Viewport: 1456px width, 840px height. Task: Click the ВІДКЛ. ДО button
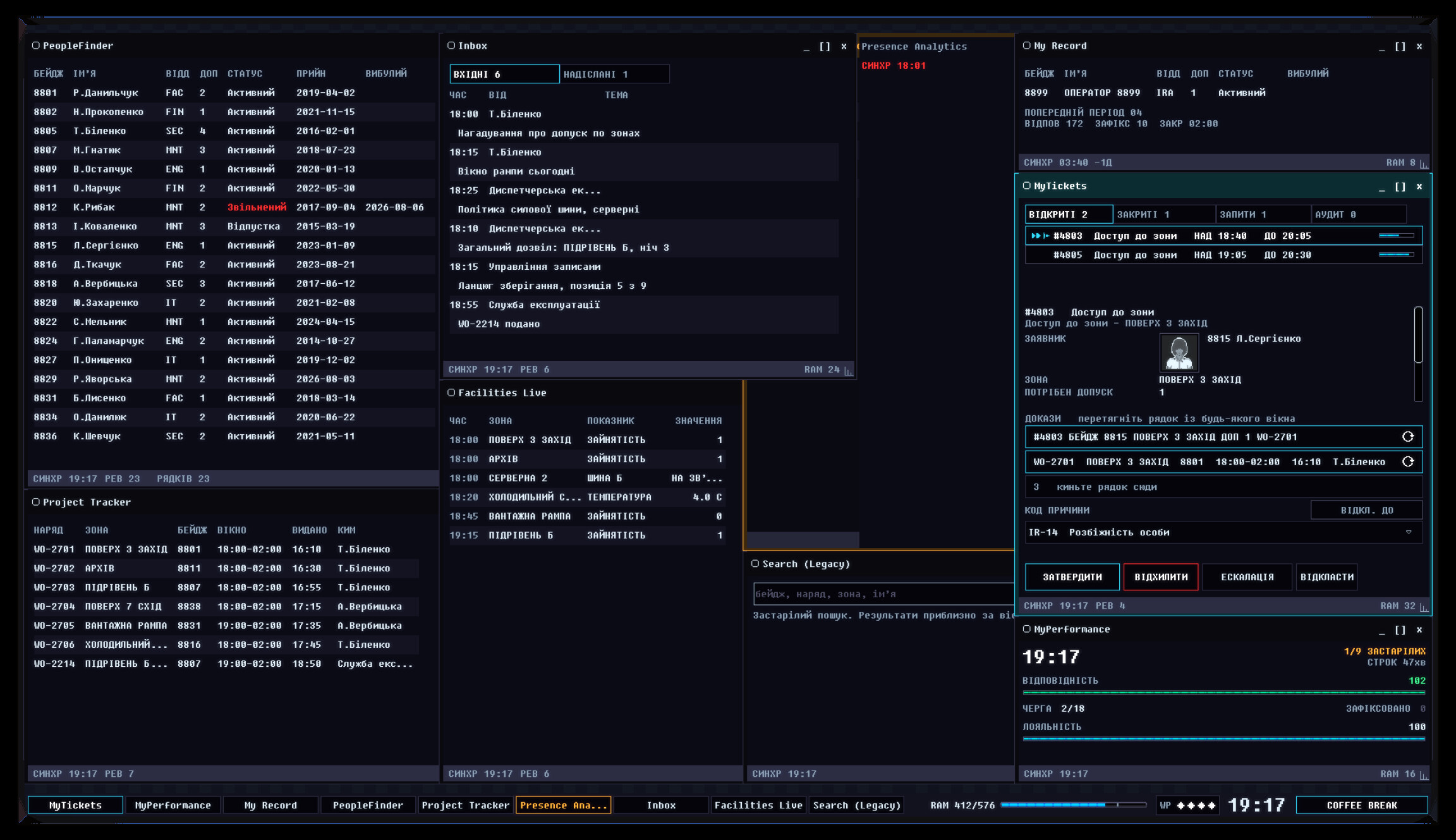(x=1367, y=510)
